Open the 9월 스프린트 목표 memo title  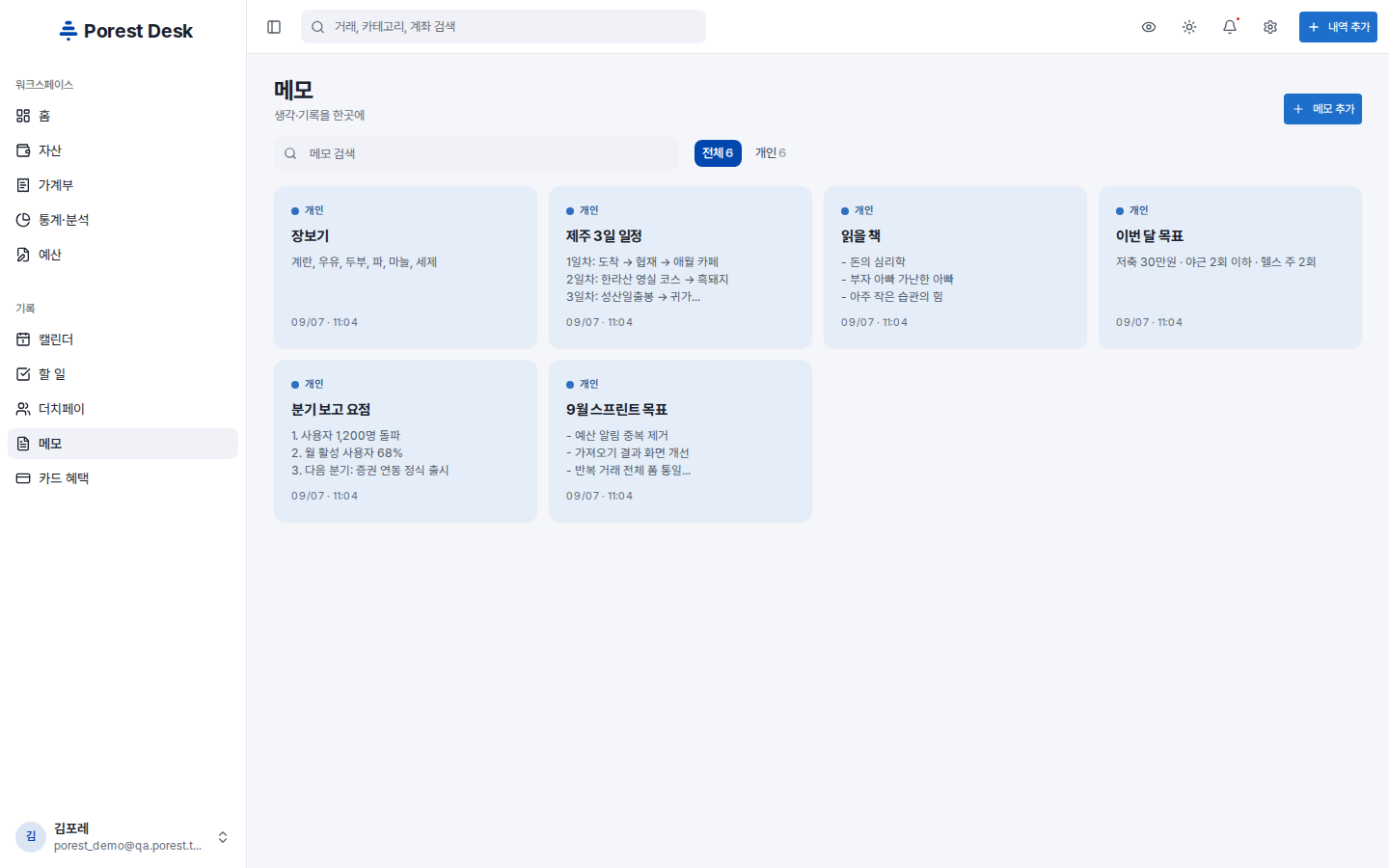(616, 410)
